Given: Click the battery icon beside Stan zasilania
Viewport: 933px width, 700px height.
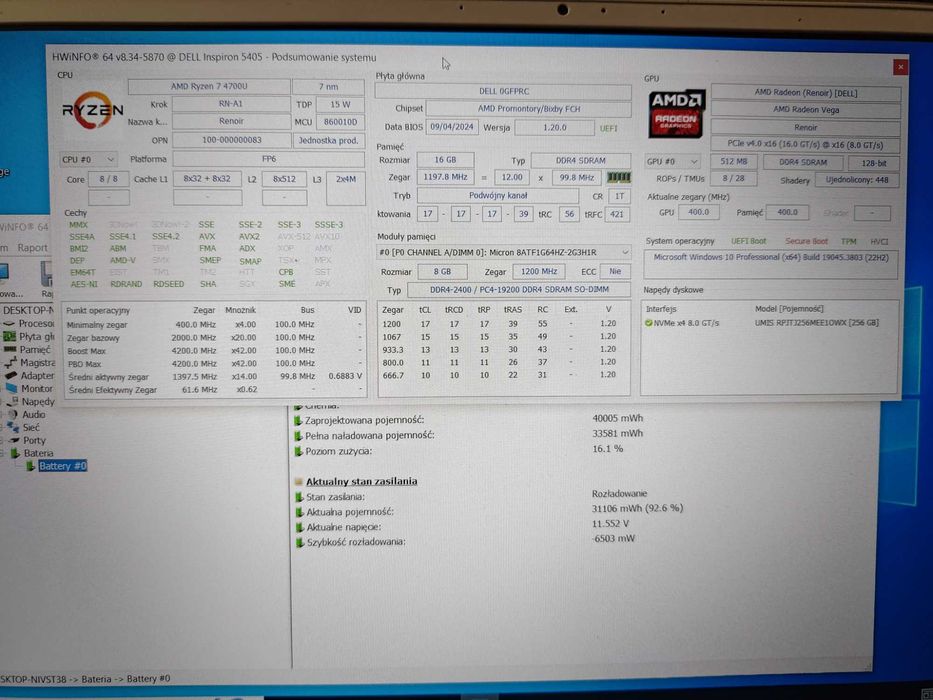Looking at the screenshot, I should pyautogui.click(x=299, y=496).
